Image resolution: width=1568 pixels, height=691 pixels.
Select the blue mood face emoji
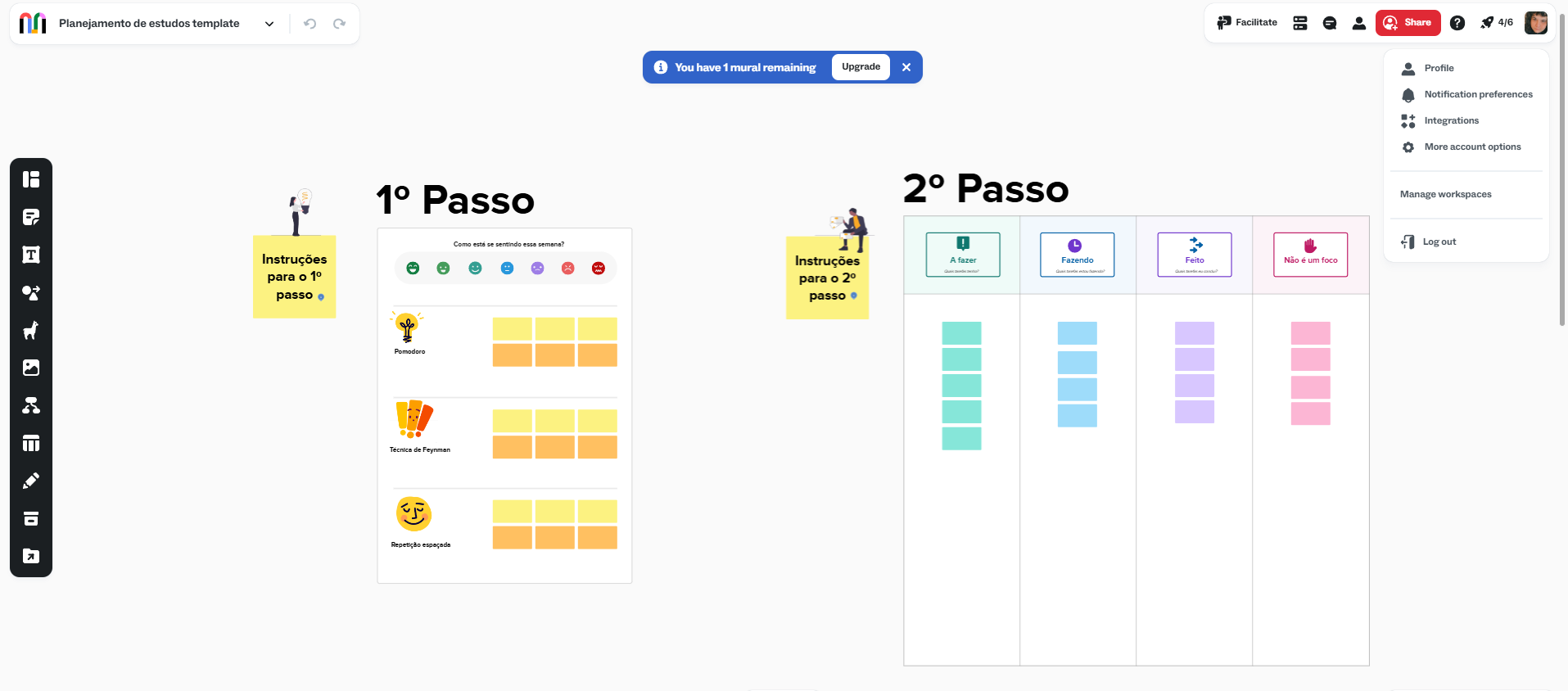[x=507, y=268]
